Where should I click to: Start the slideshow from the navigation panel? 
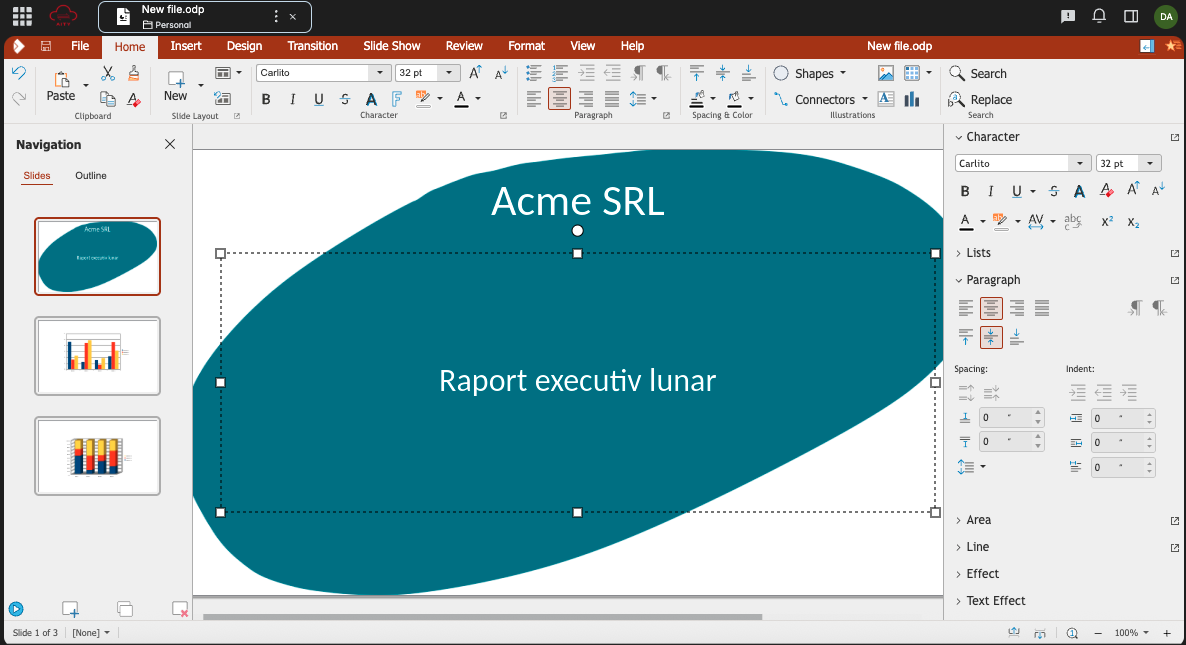pyautogui.click(x=16, y=608)
